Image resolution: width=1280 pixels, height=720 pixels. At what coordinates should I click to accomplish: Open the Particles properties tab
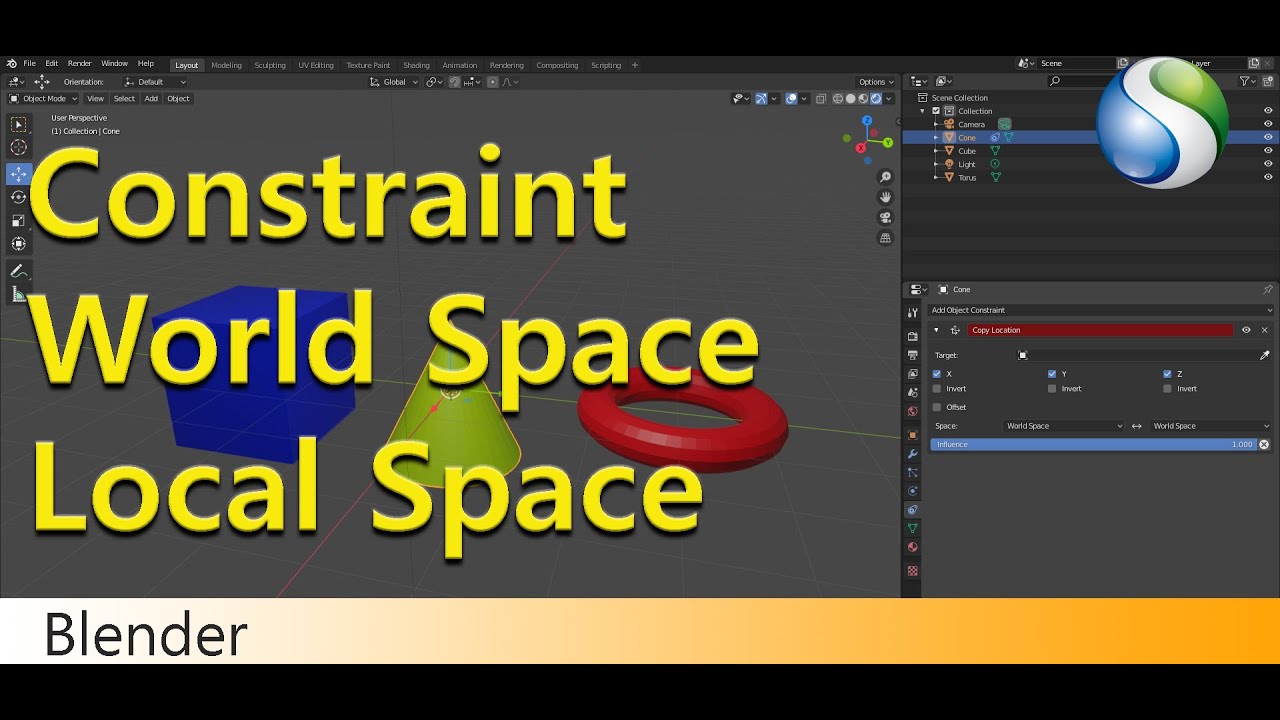click(912, 472)
